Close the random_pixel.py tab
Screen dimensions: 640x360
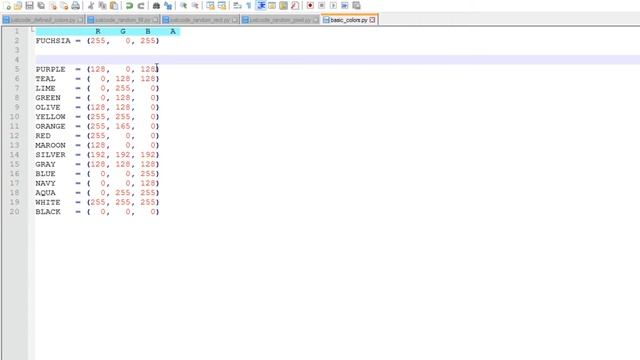click(316, 20)
